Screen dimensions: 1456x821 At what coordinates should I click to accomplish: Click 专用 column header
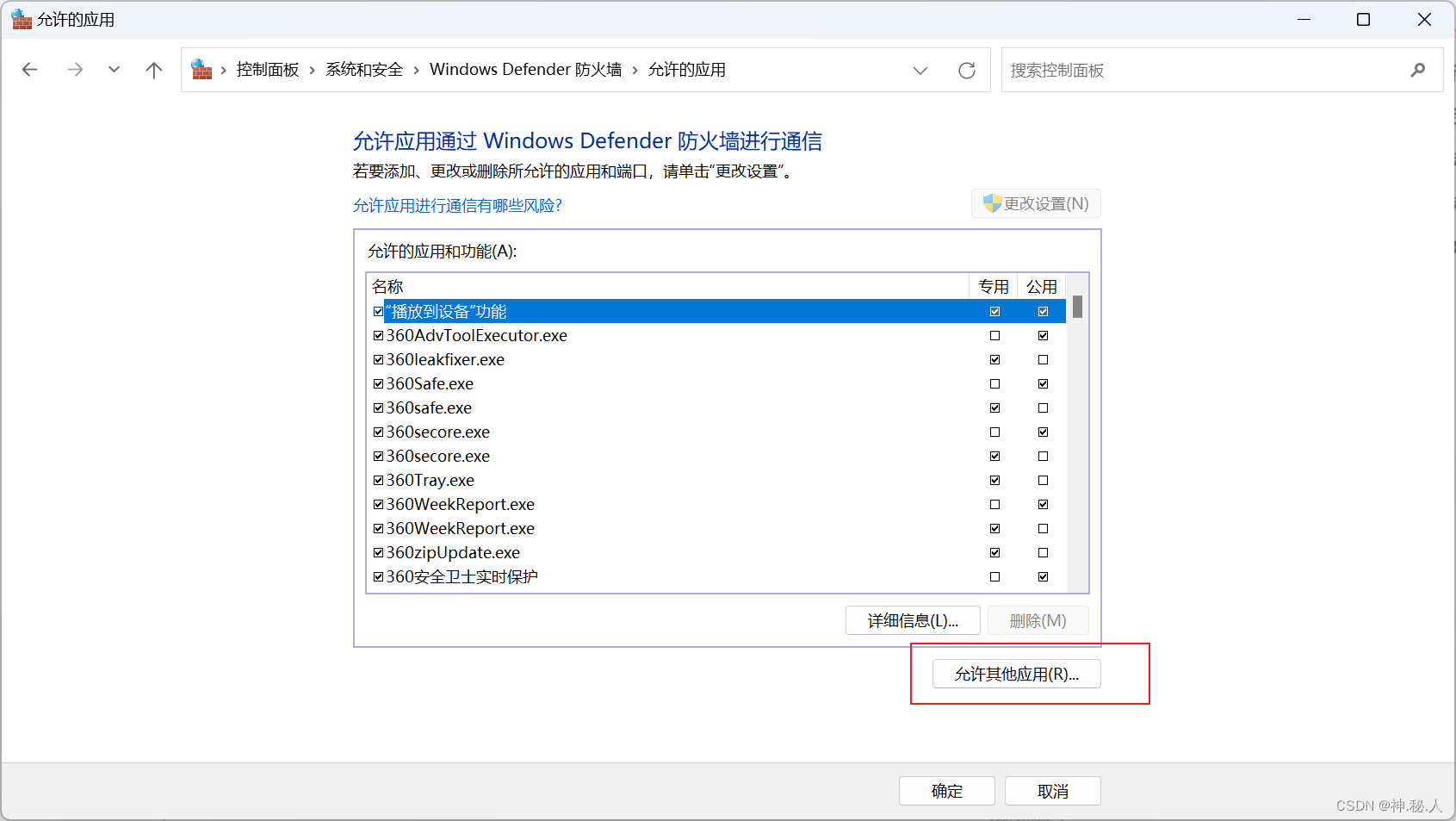(x=994, y=287)
